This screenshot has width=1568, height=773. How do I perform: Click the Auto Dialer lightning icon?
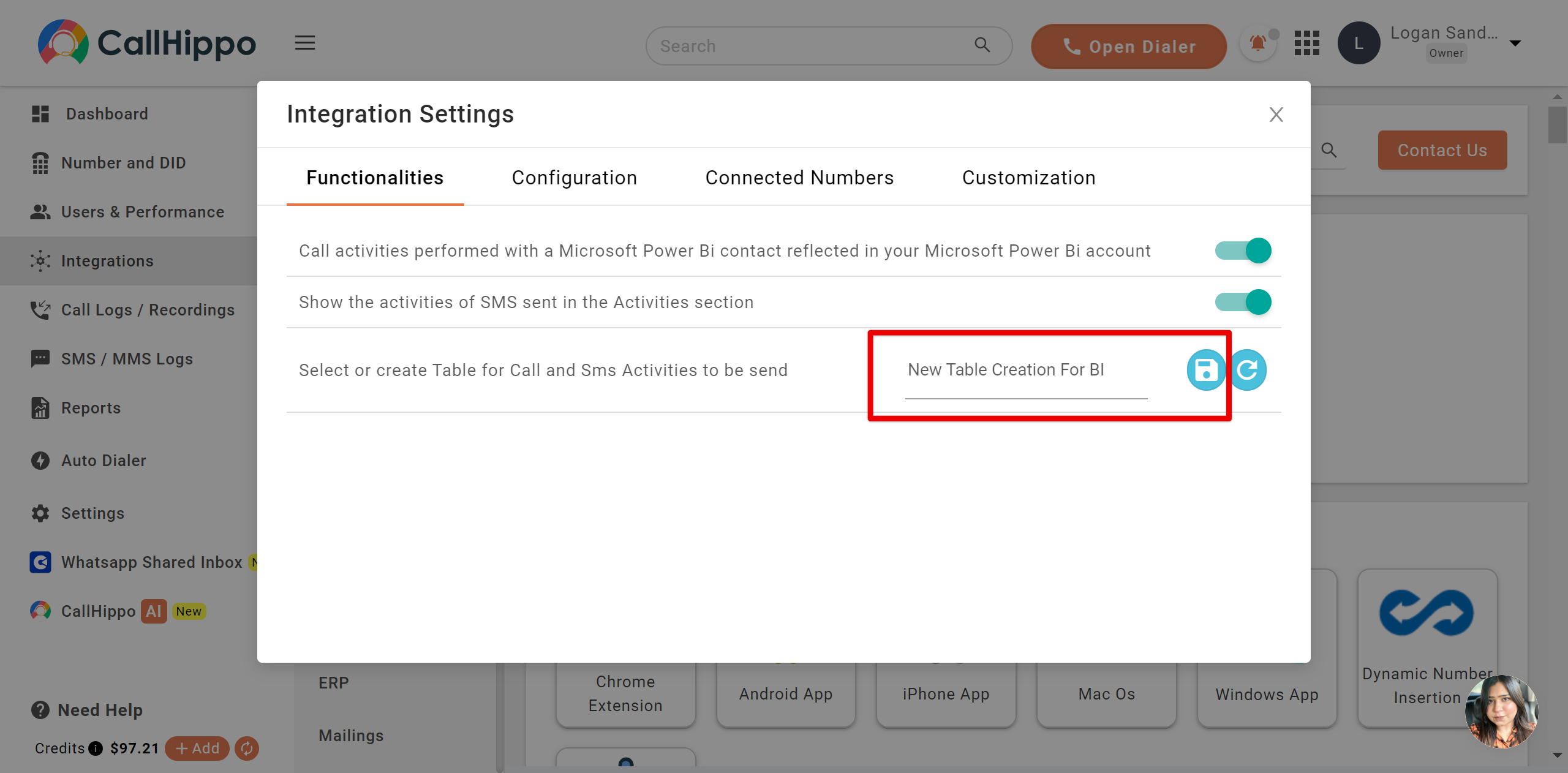tap(40, 461)
